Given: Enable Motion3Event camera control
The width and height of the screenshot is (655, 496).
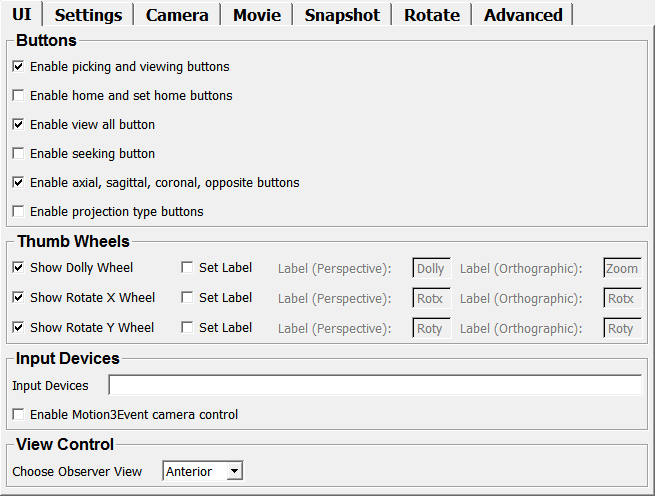Looking at the screenshot, I should point(19,415).
